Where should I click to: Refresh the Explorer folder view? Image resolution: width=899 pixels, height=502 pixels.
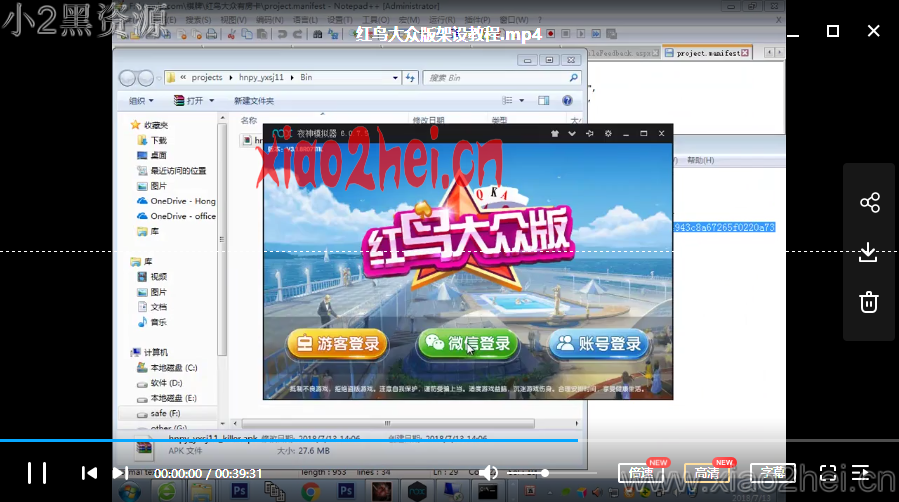tap(410, 77)
